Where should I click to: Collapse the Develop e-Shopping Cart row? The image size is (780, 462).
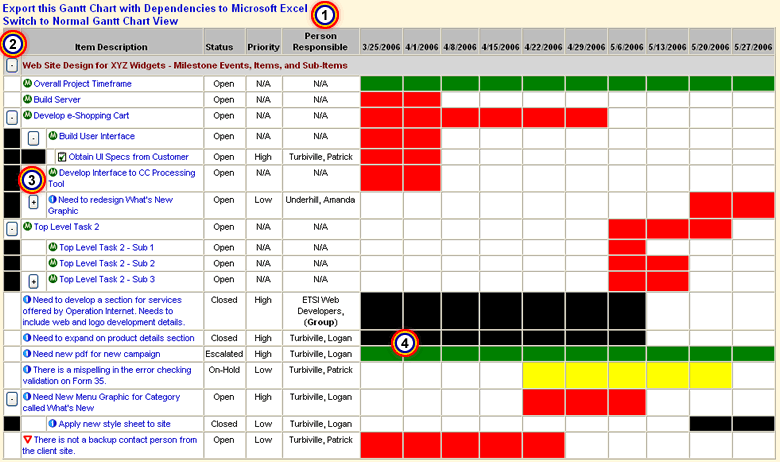point(12,117)
